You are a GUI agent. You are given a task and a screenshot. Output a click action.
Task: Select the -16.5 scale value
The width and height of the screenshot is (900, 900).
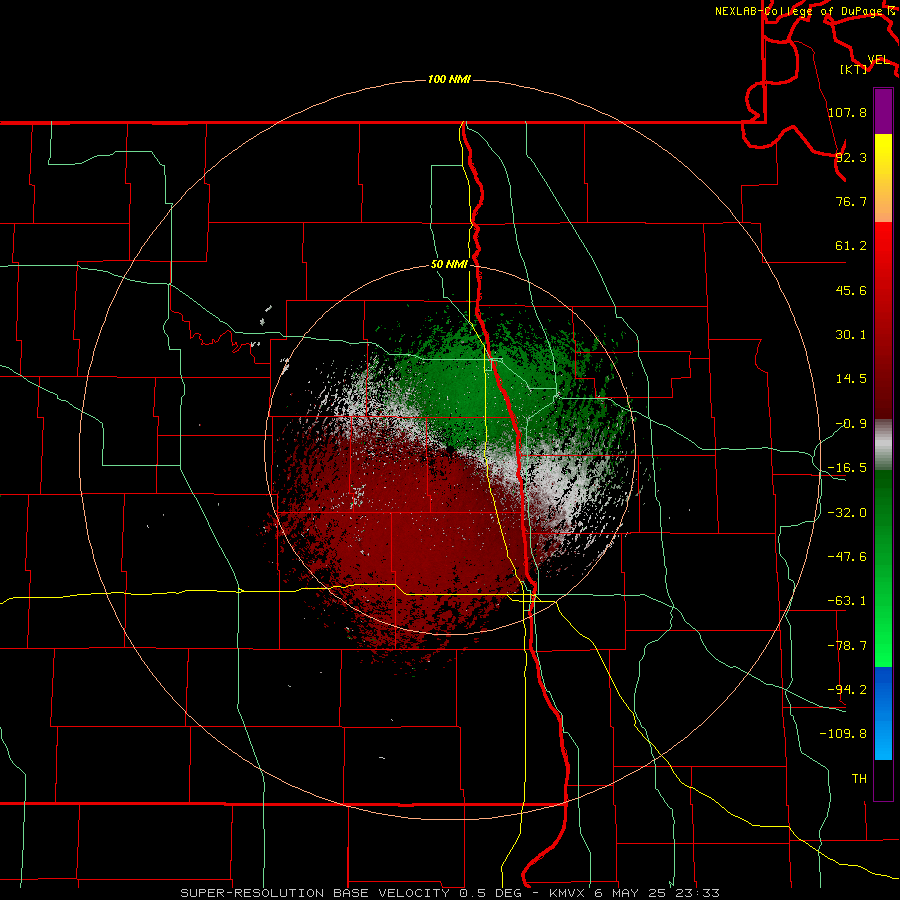click(x=847, y=468)
